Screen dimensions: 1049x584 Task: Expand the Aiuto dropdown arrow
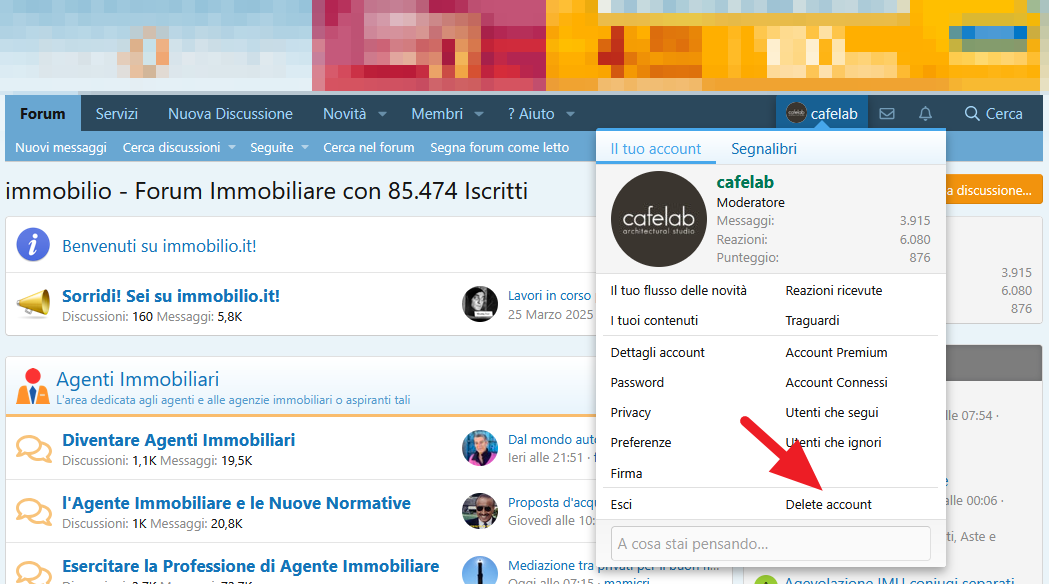(571, 114)
